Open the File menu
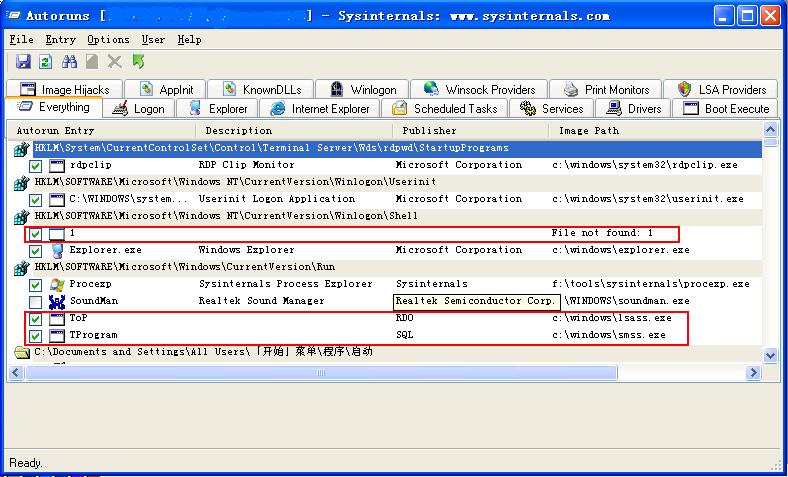This screenshot has height=477, width=788. [22, 39]
